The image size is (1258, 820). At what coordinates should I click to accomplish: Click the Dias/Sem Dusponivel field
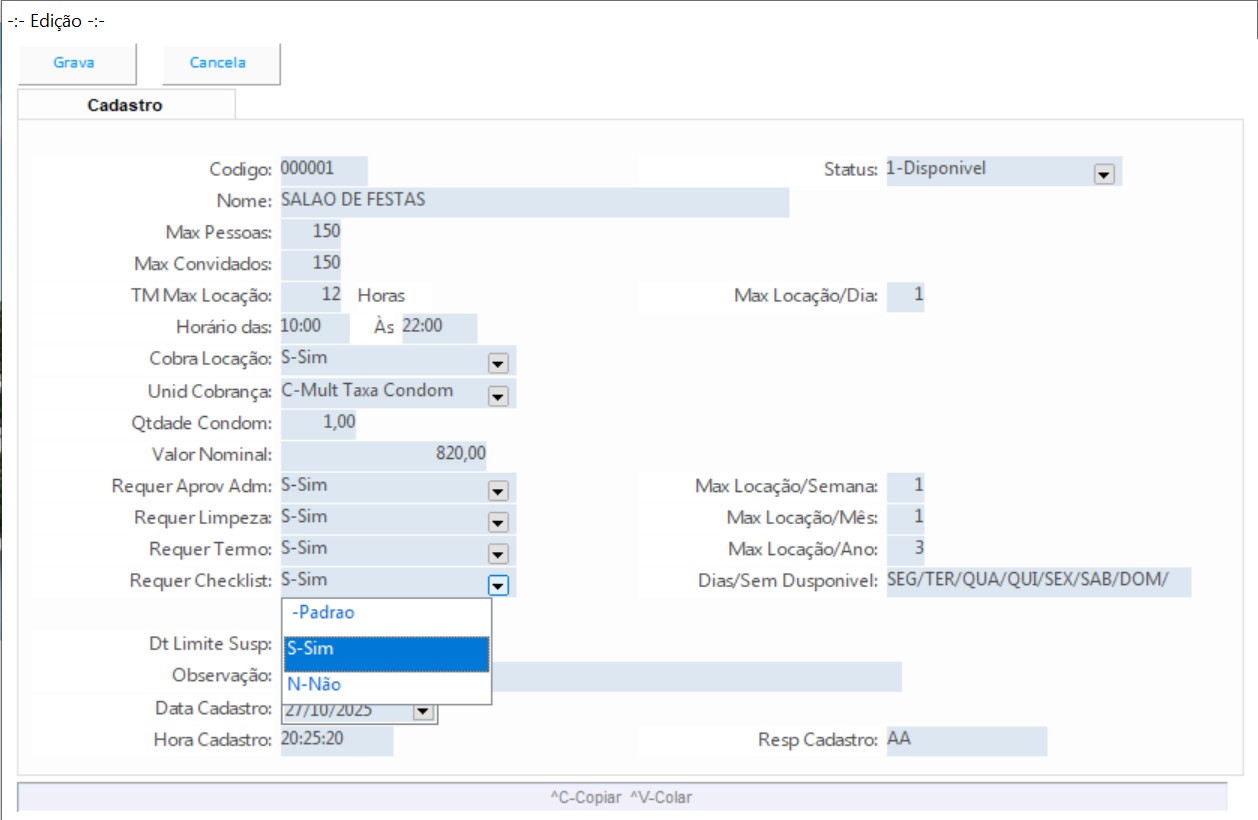1037,581
